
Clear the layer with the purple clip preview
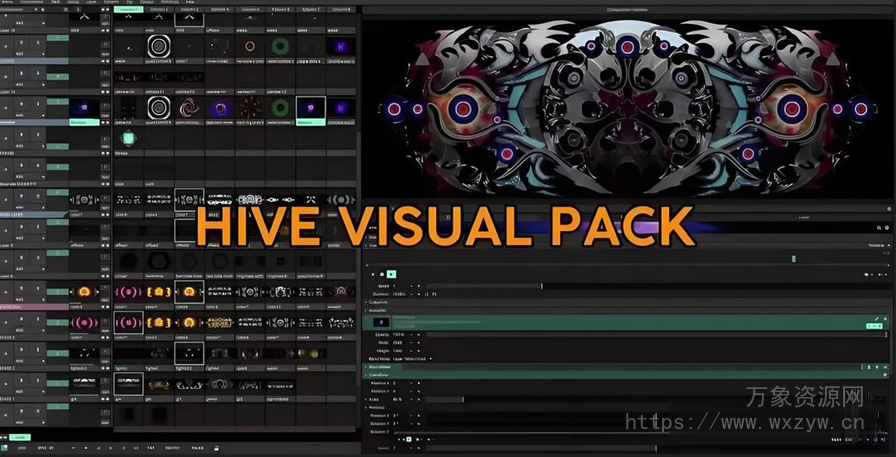[x=6, y=107]
